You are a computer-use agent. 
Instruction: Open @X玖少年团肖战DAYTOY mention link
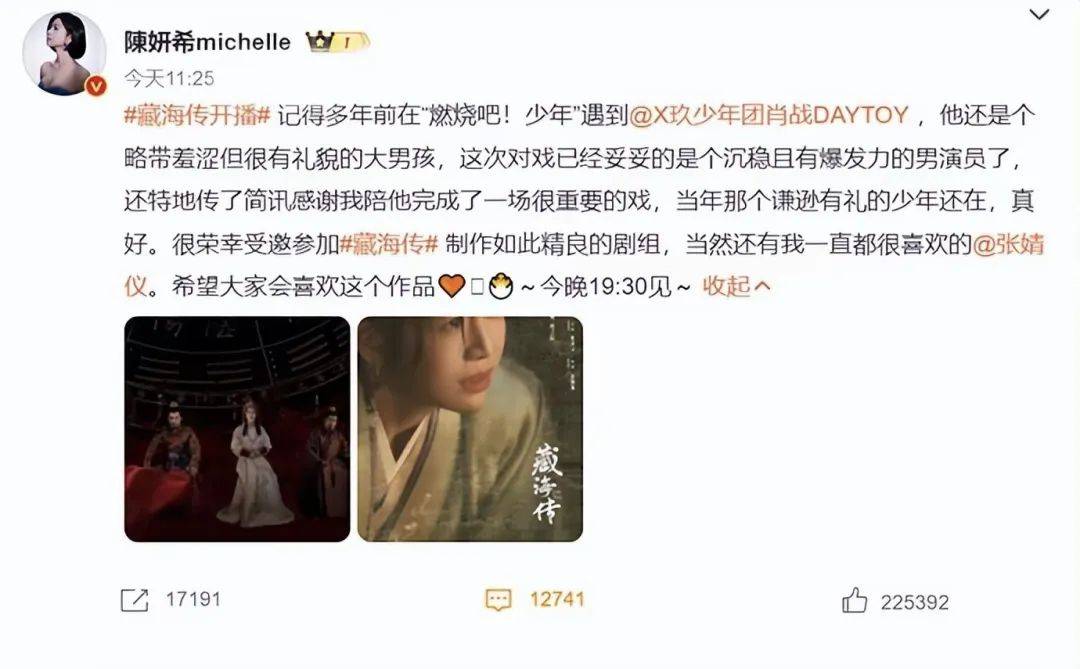point(769,115)
